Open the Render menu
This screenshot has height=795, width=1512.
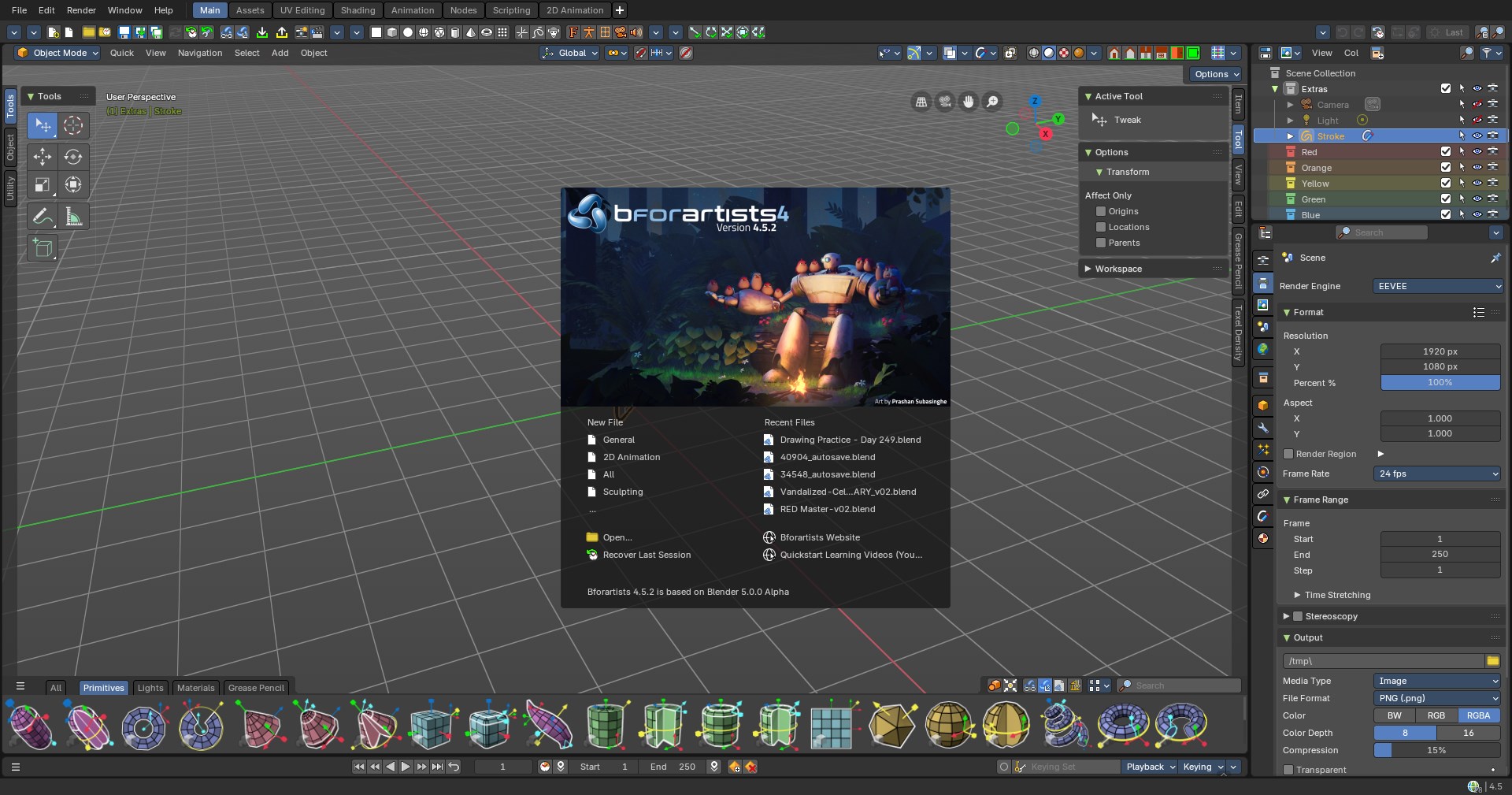click(81, 10)
